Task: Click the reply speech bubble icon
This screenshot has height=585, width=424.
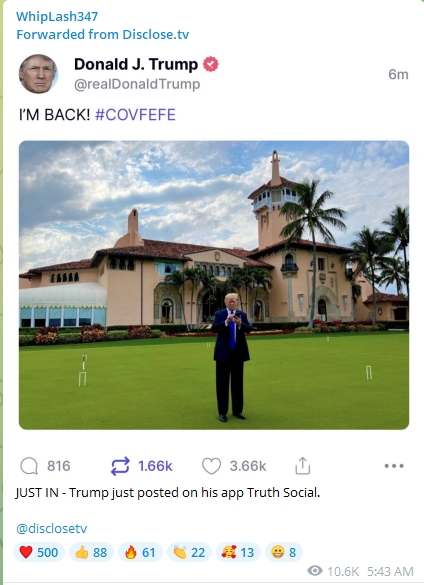Action: (x=29, y=466)
